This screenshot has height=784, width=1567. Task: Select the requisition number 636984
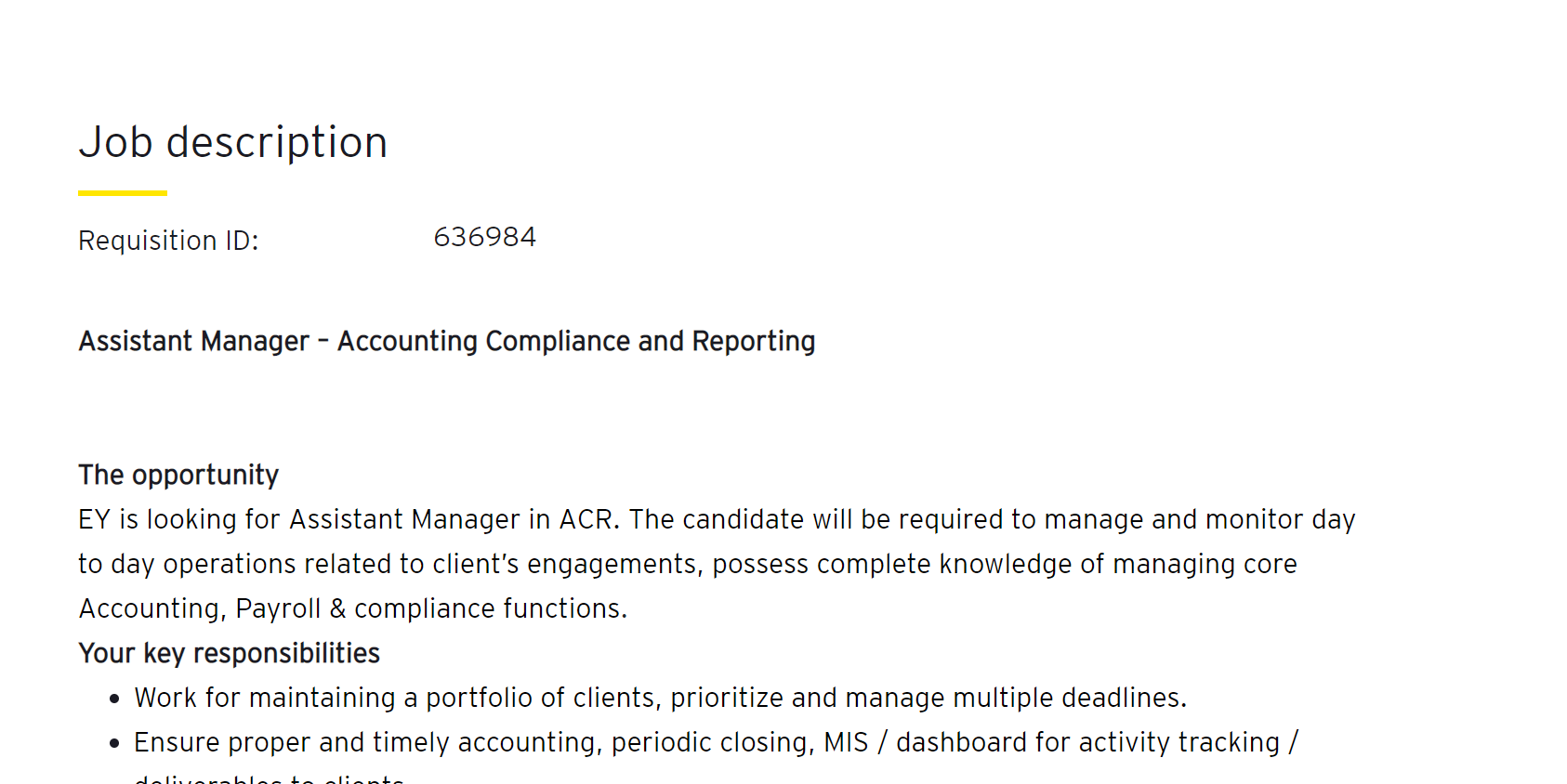(484, 238)
